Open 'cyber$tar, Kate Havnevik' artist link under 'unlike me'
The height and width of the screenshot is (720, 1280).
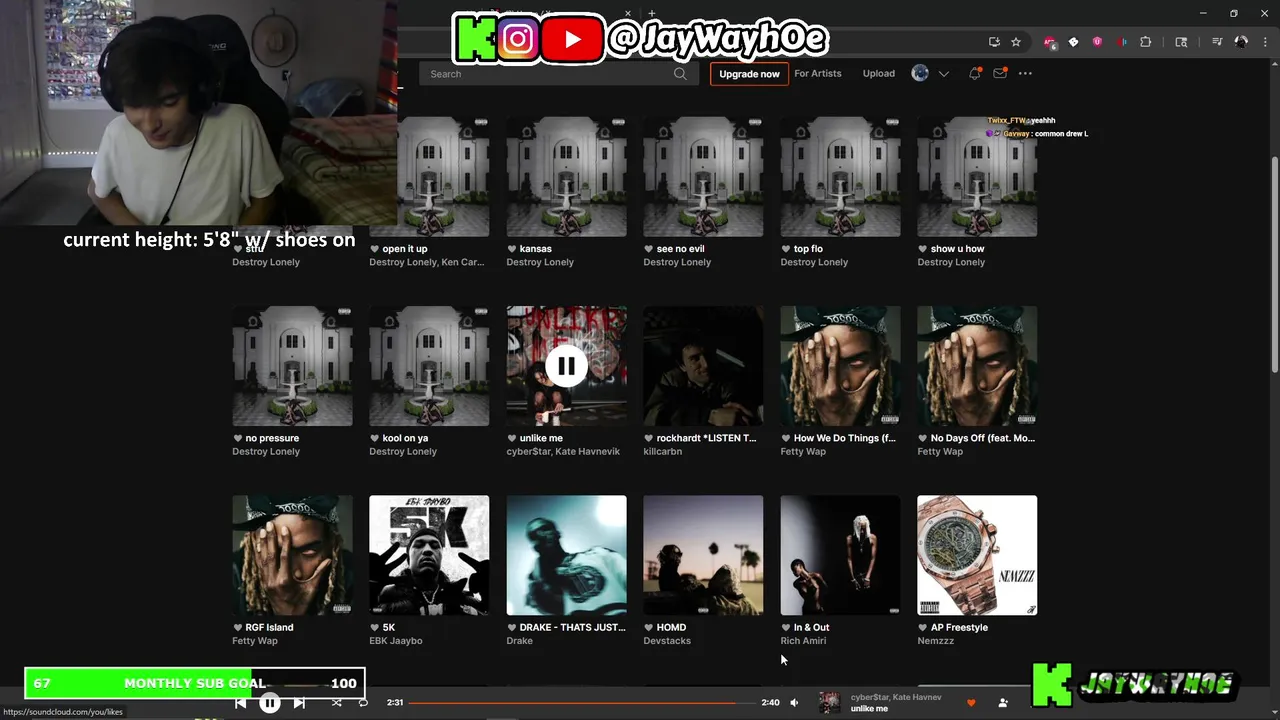[x=563, y=452]
